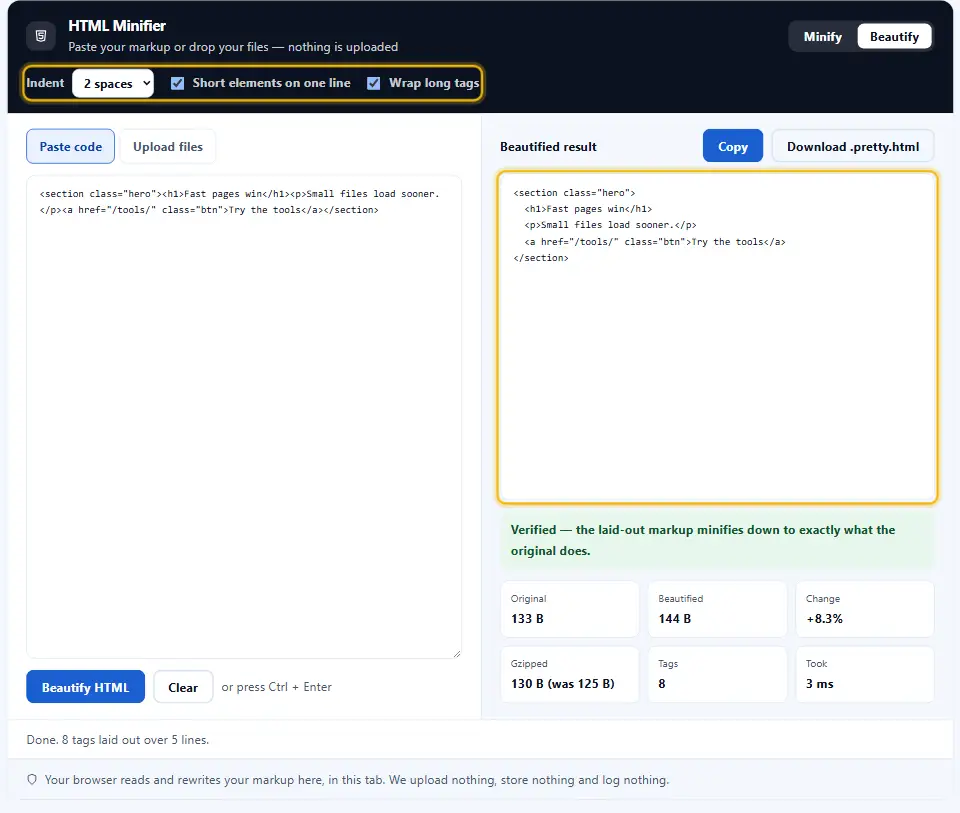Click Download .pretty.html button
The width and height of the screenshot is (960, 813).
852,146
